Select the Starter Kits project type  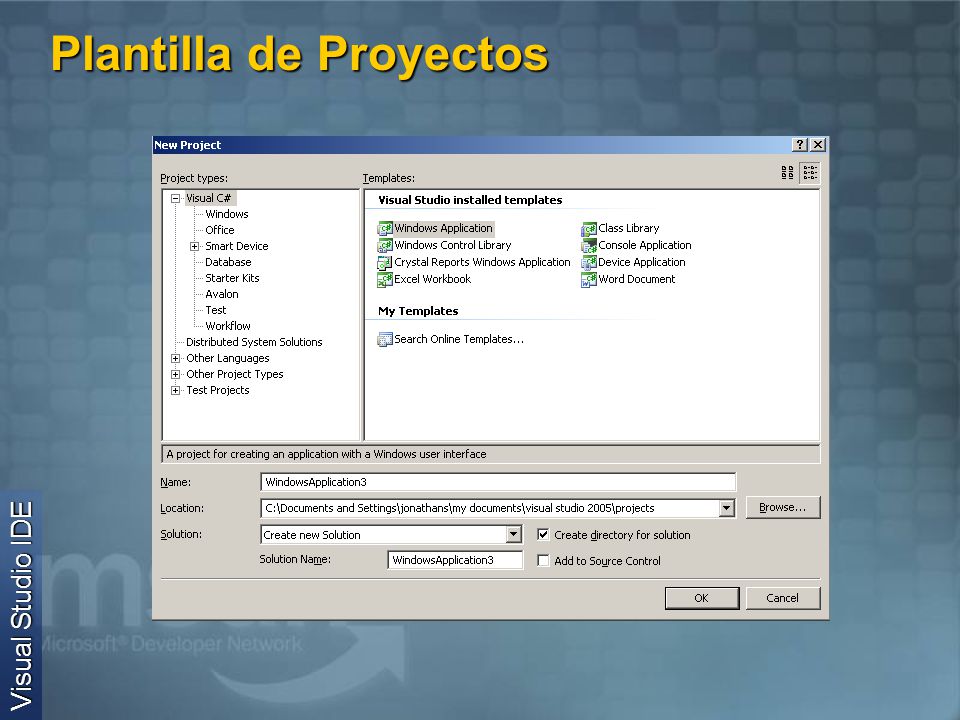point(232,278)
